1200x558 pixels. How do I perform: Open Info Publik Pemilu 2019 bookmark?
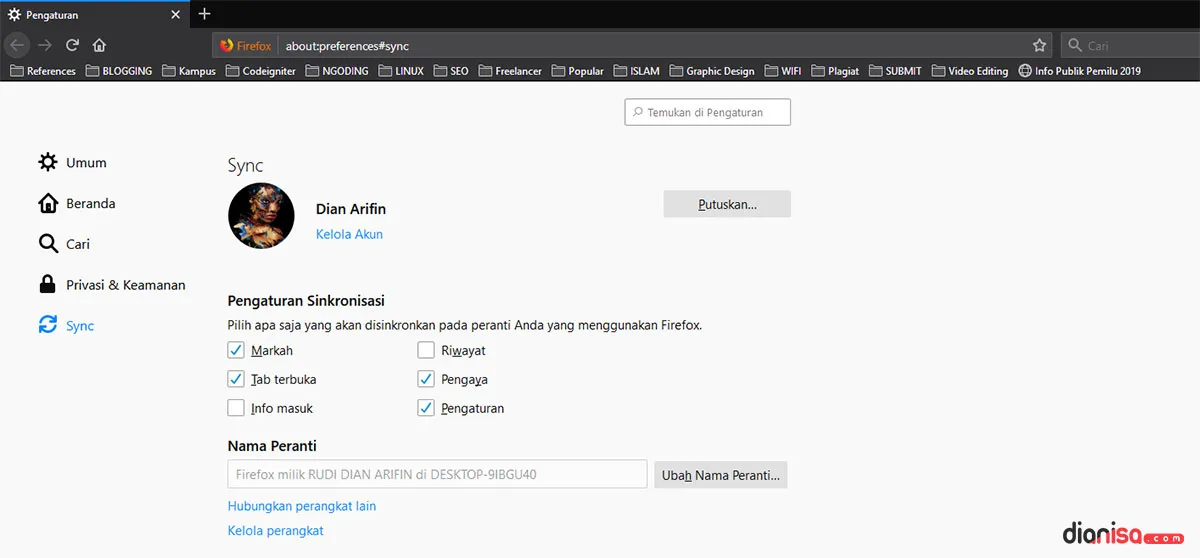[1079, 71]
